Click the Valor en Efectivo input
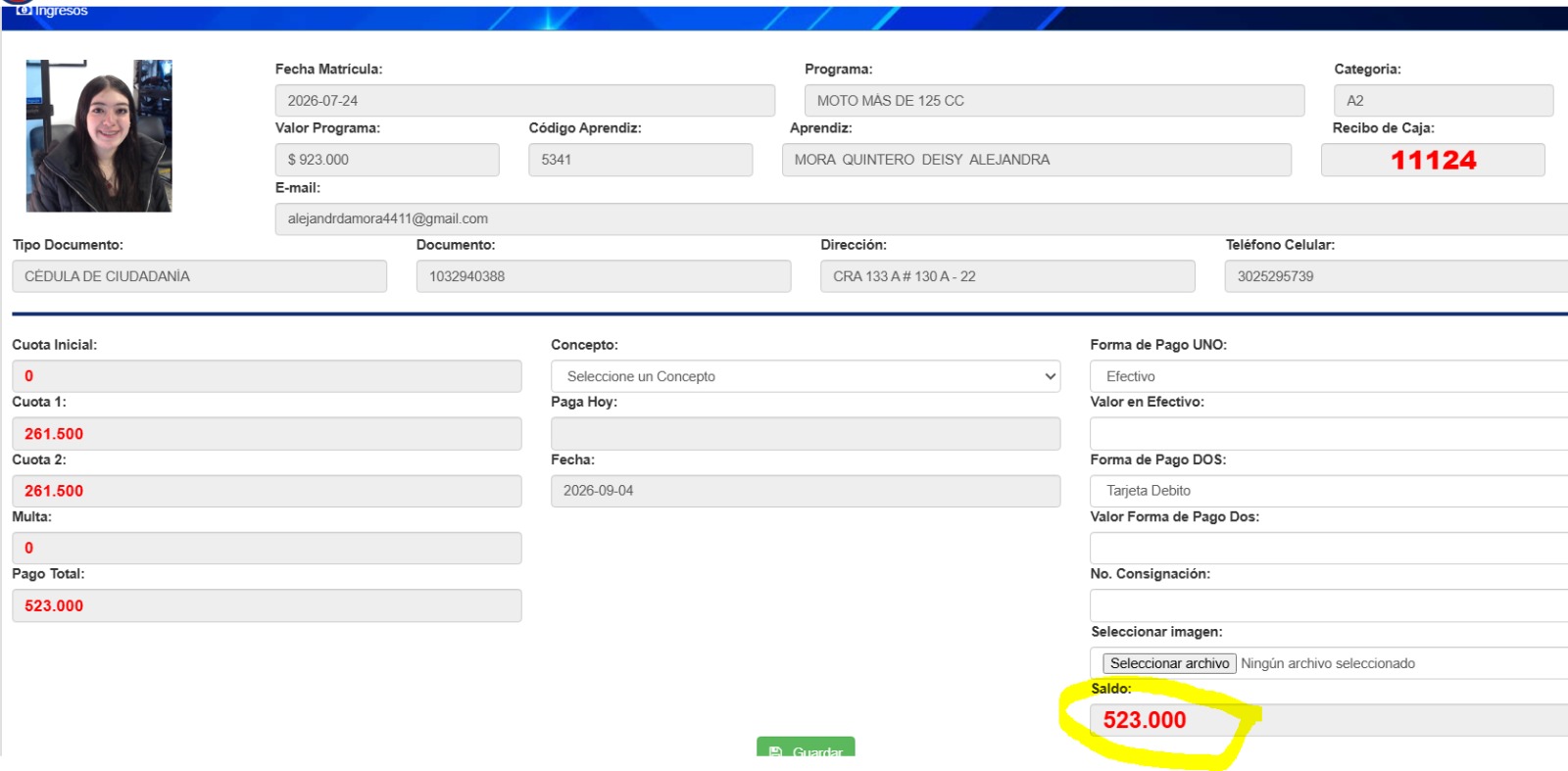The height and width of the screenshot is (771, 1568). click(x=1329, y=434)
